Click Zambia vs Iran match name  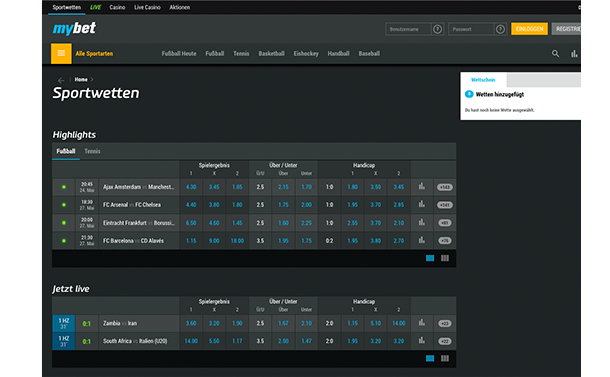pyautogui.click(x=120, y=323)
